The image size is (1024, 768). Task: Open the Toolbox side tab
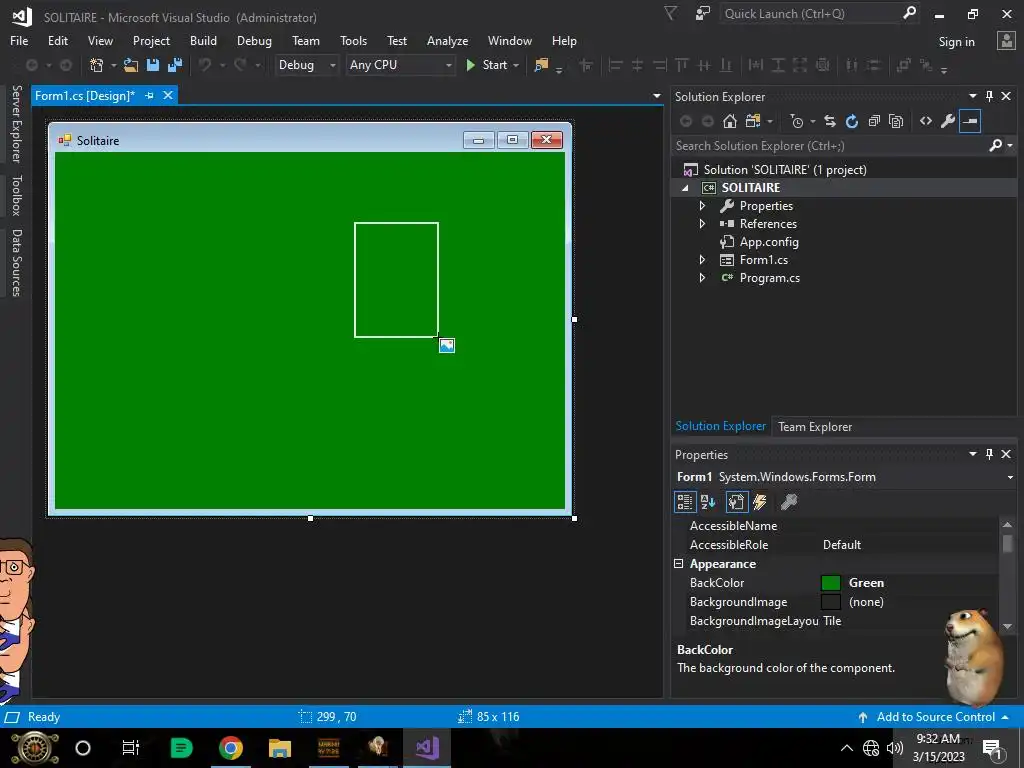(x=16, y=195)
